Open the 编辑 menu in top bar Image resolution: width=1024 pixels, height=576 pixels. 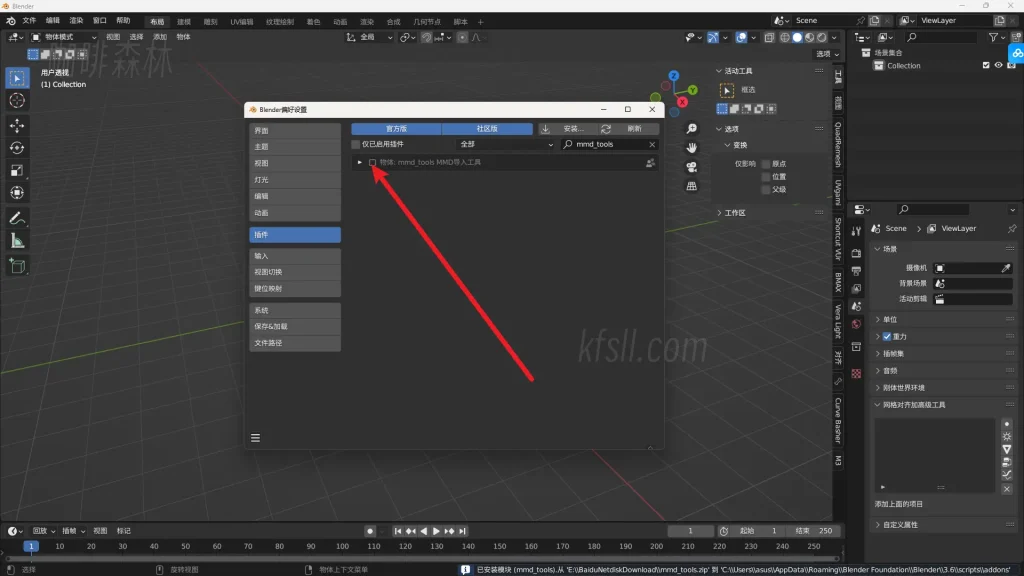tap(53, 20)
